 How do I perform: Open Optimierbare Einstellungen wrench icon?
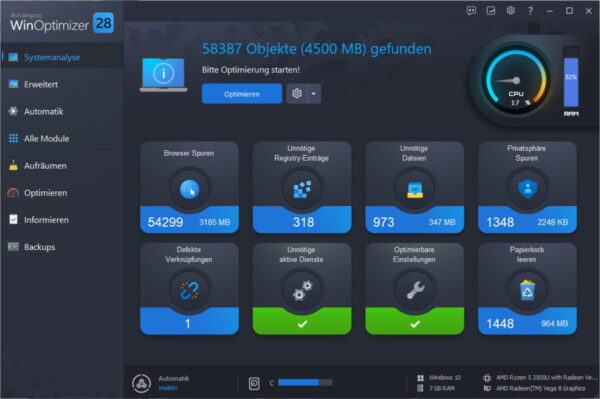click(415, 290)
